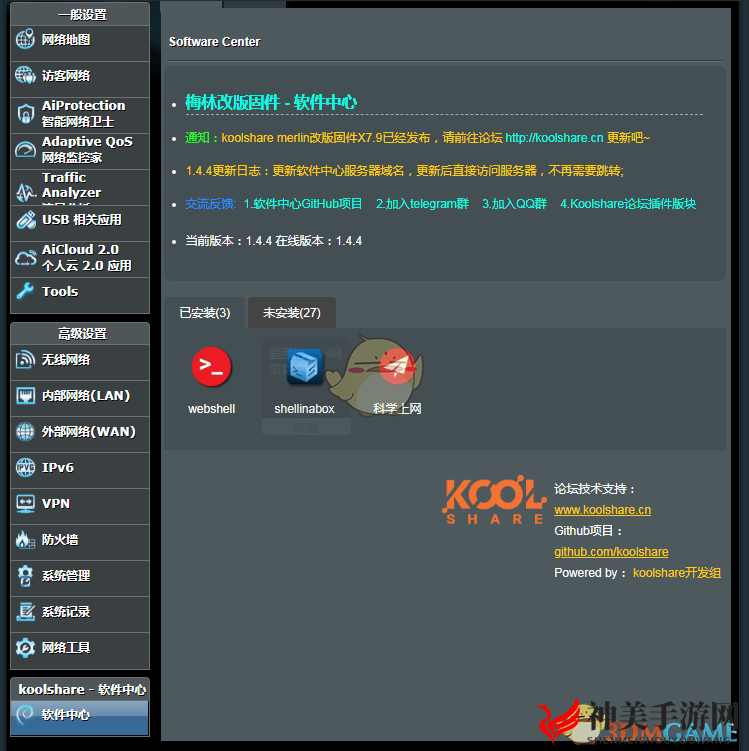Visit the www.koolshare.cn support link
Image resolution: width=749 pixels, height=751 pixels.
click(602, 510)
